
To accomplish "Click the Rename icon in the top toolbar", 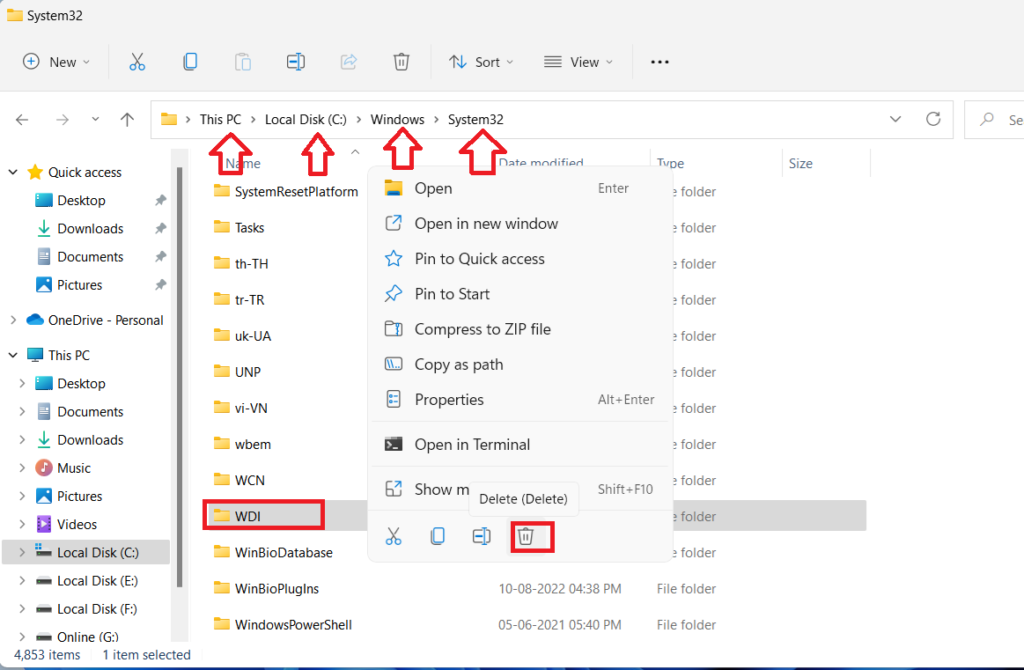I will [296, 62].
